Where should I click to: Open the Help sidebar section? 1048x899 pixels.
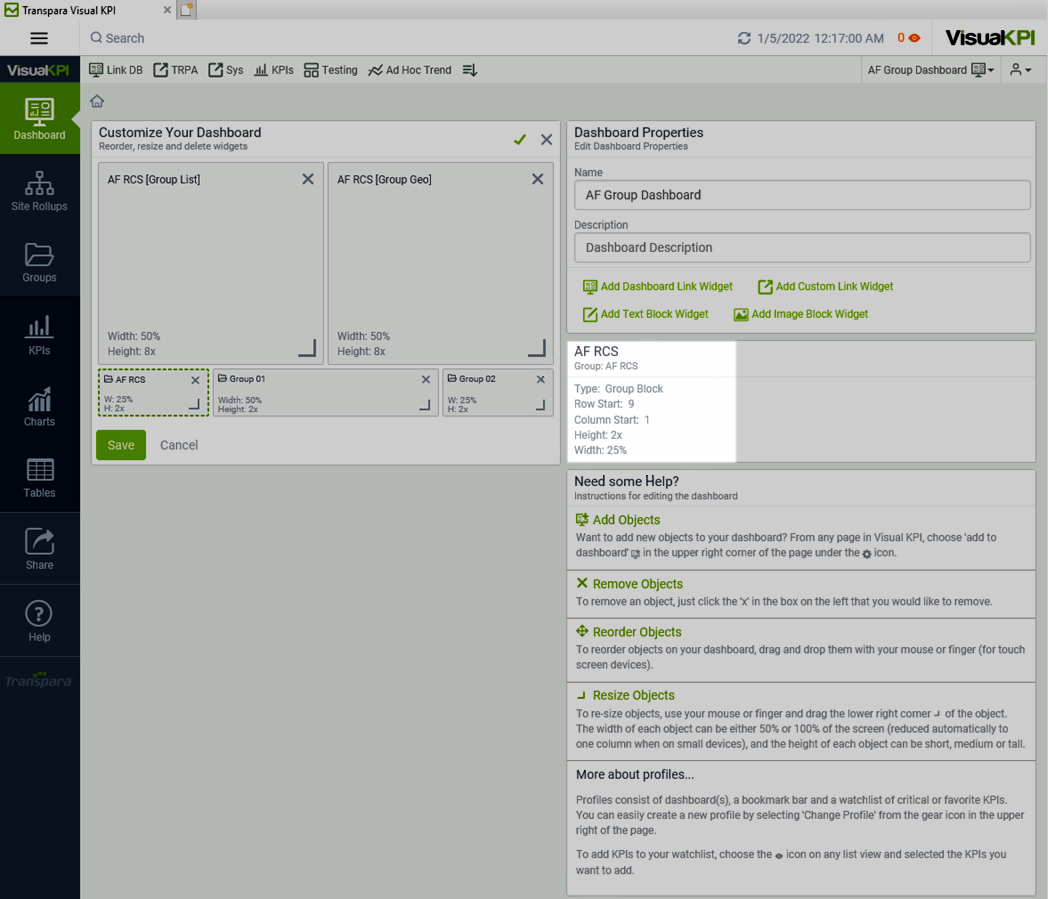[39, 621]
